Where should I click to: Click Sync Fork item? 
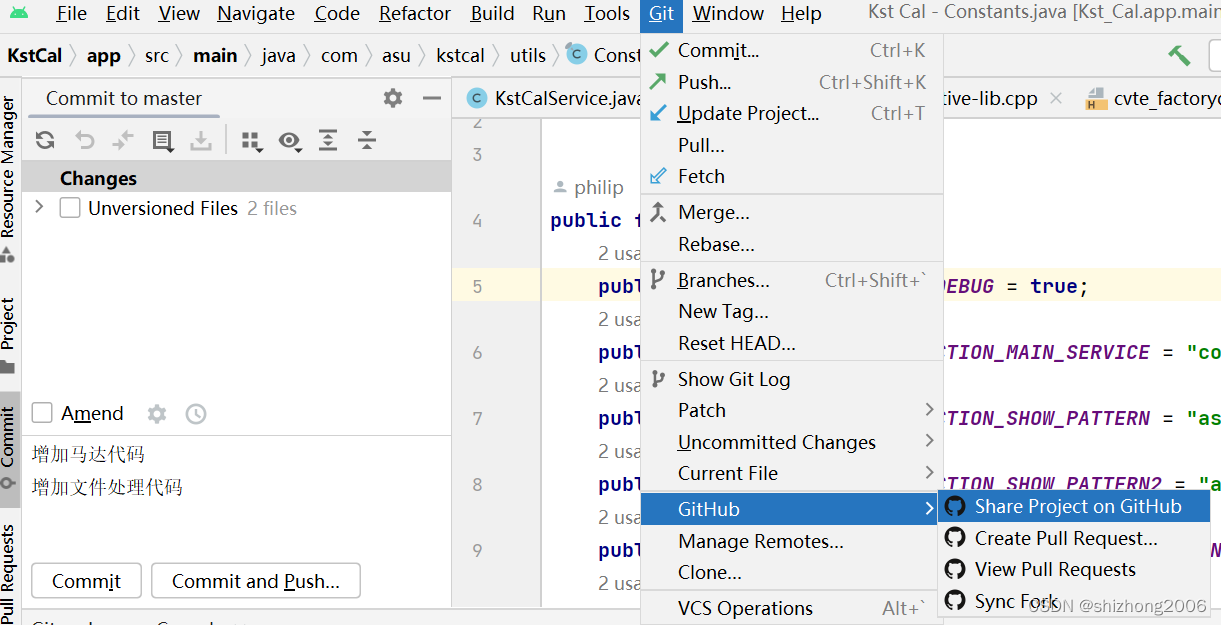tap(1074, 601)
